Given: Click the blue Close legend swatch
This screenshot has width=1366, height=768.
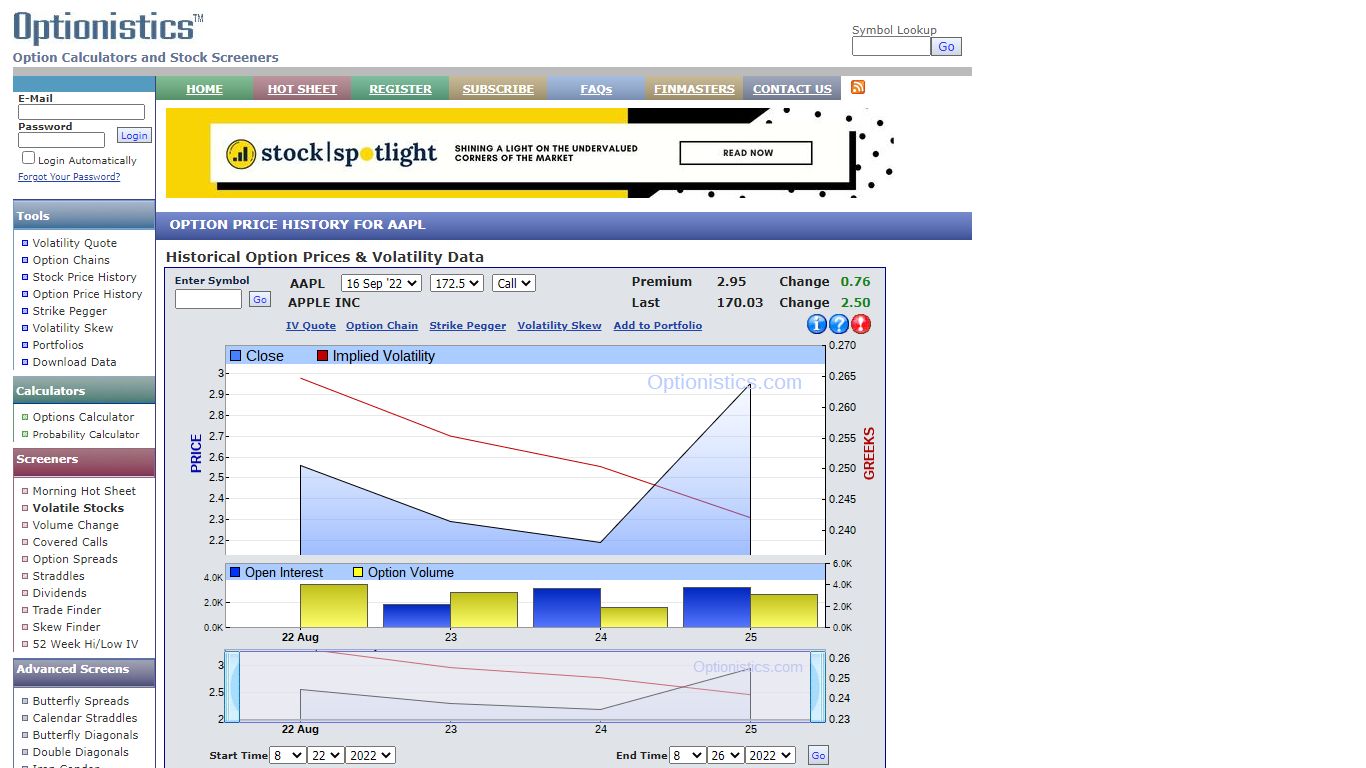Looking at the screenshot, I should click(x=236, y=356).
